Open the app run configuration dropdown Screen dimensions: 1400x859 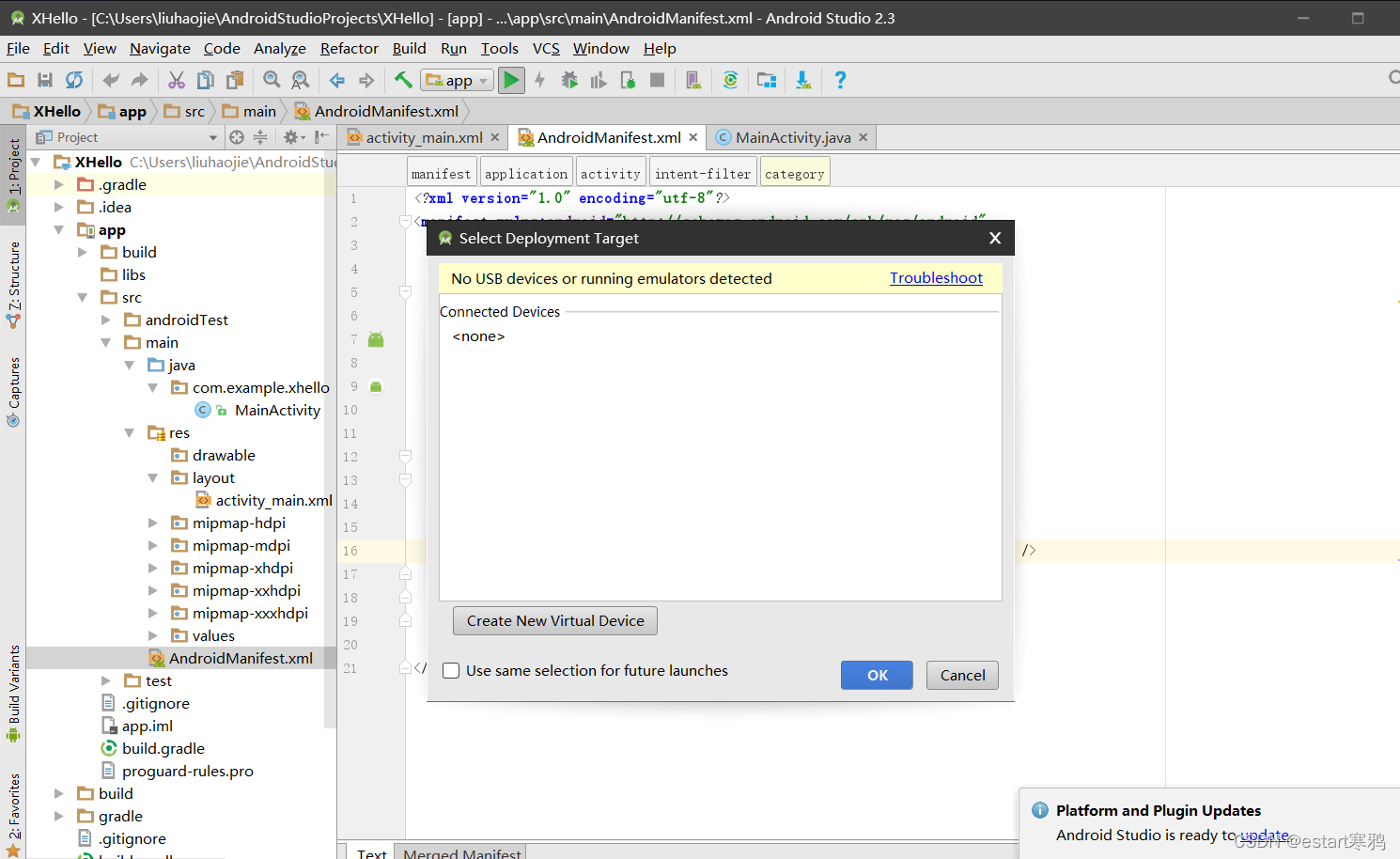(458, 80)
